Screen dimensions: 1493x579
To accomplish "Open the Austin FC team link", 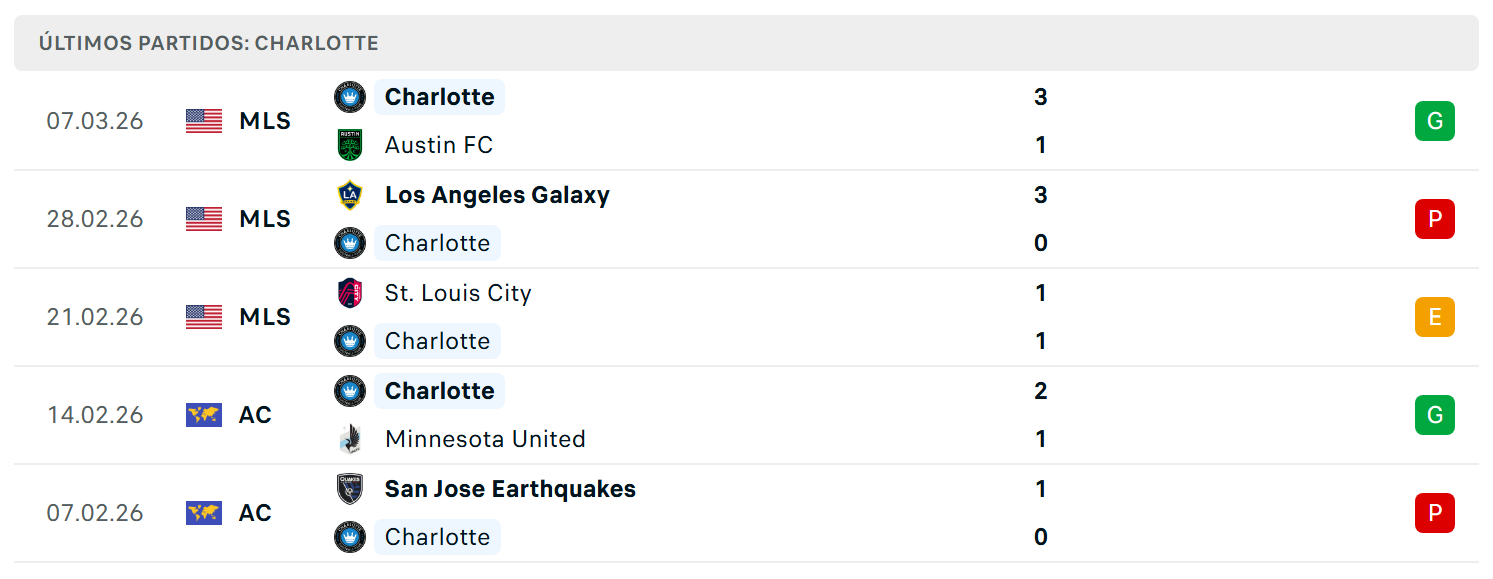I will tap(439, 145).
